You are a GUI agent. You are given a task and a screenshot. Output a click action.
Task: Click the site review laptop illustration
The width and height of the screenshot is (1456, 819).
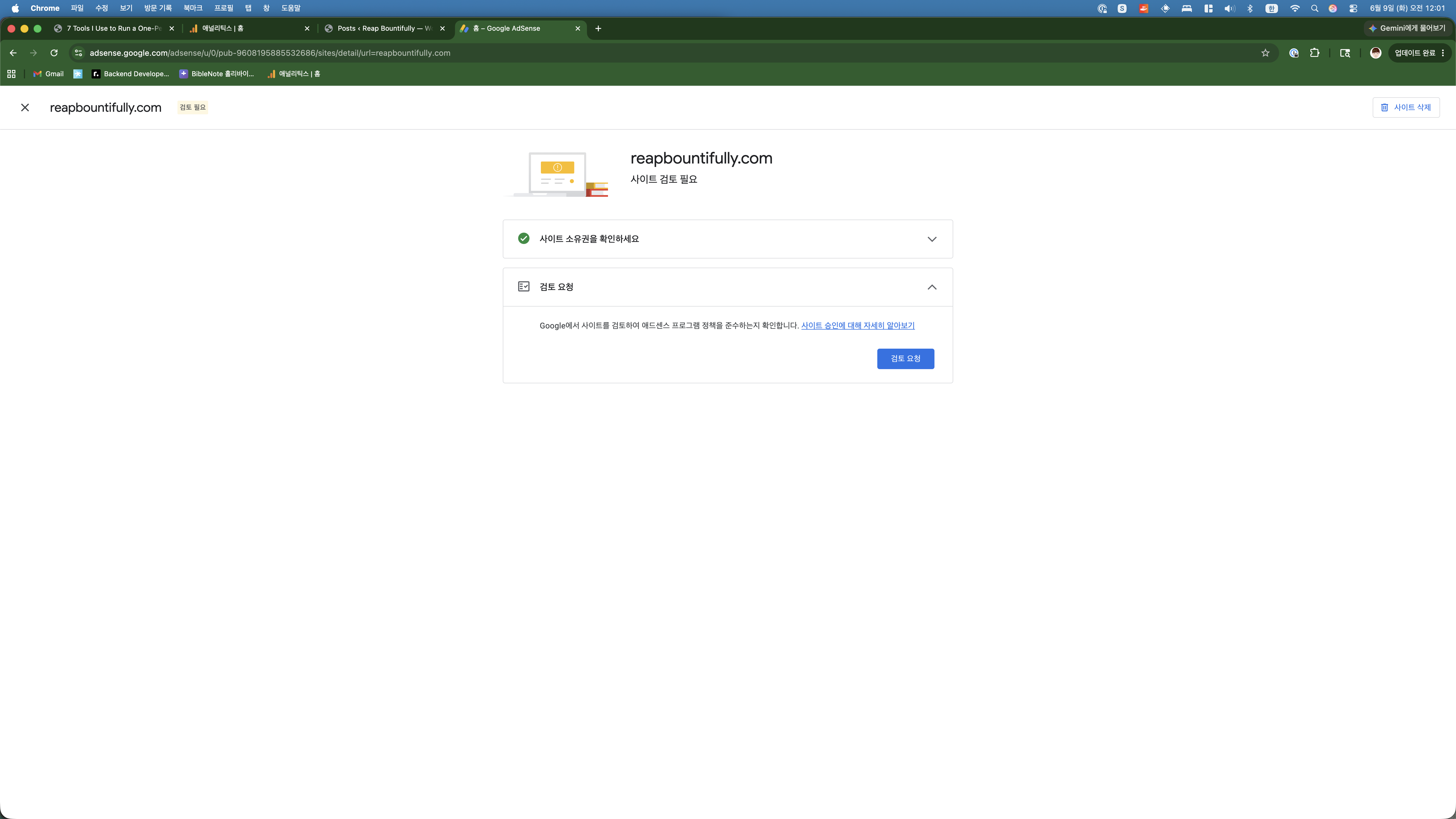click(x=557, y=174)
